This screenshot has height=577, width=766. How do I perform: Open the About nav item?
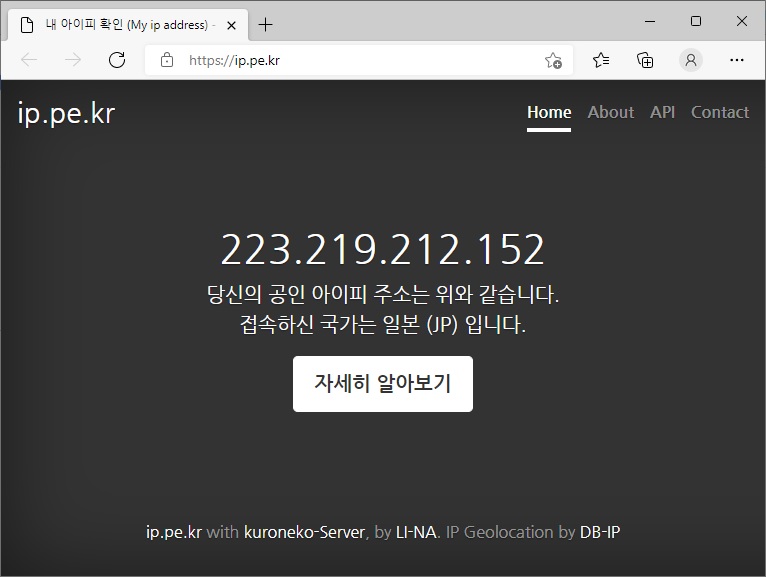[611, 112]
